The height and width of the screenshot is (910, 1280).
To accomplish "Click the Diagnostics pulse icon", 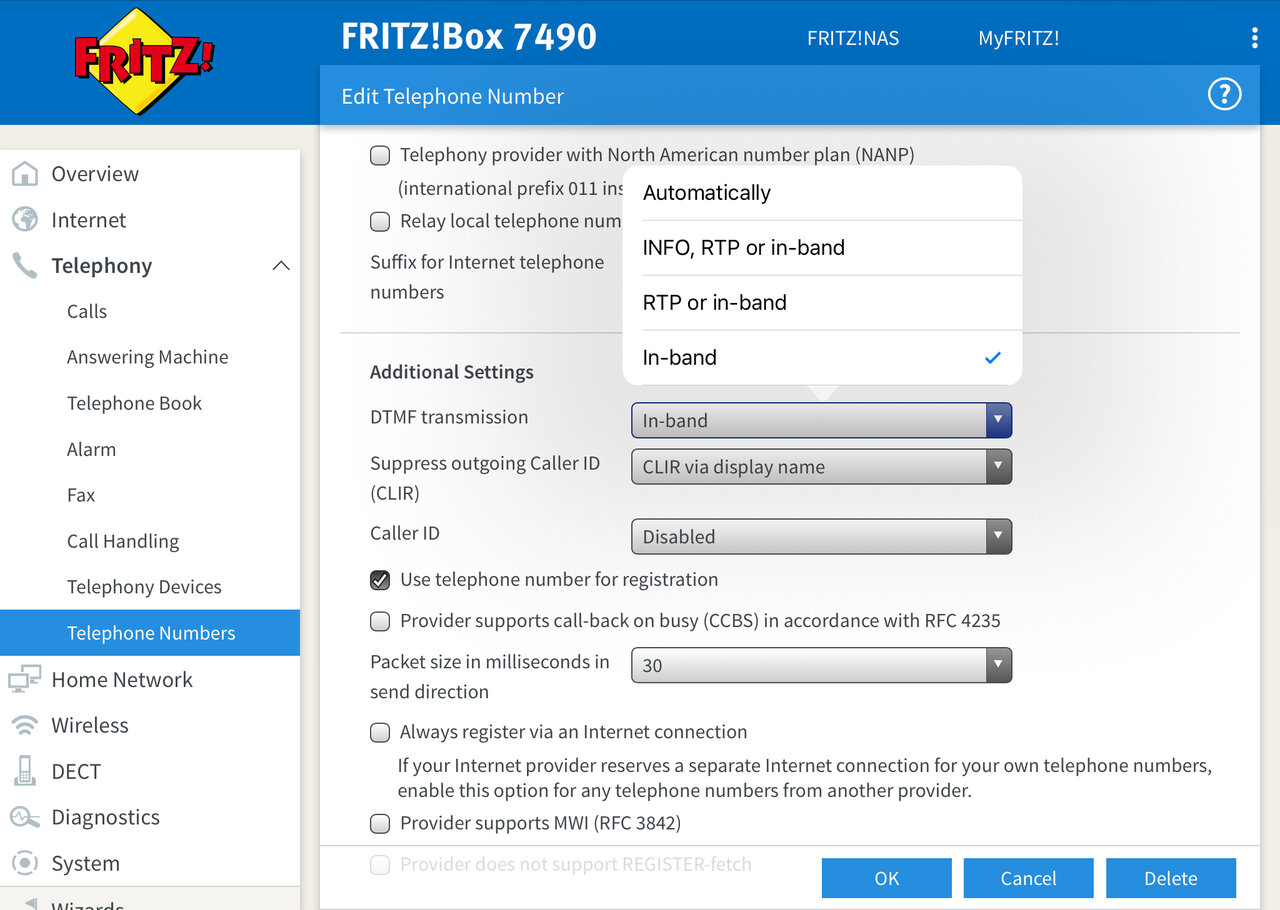I will click(x=24, y=817).
